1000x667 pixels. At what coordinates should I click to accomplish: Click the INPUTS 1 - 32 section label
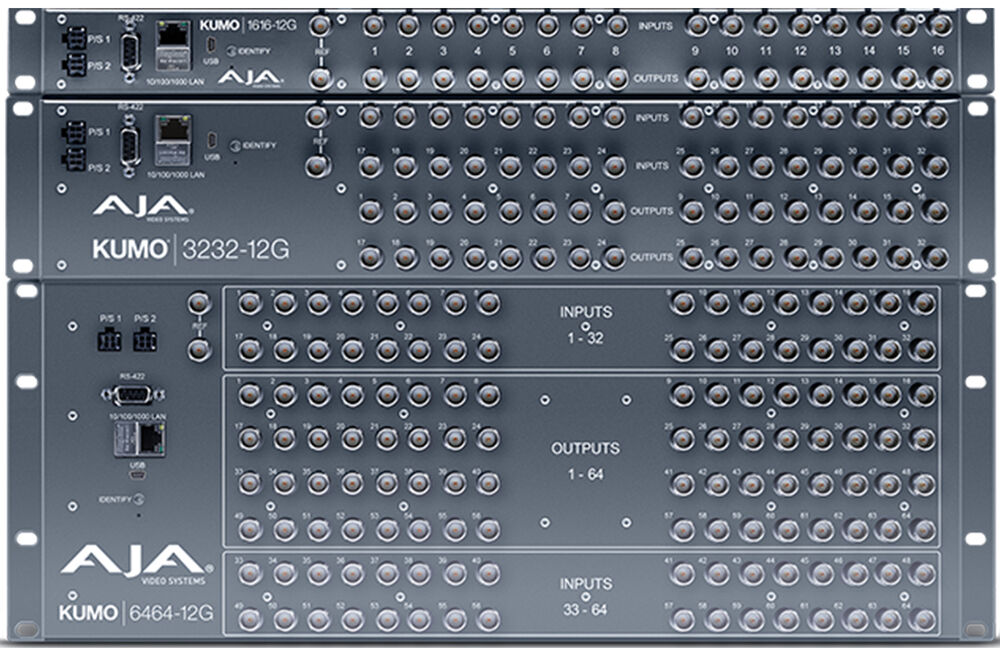pyautogui.click(x=586, y=325)
